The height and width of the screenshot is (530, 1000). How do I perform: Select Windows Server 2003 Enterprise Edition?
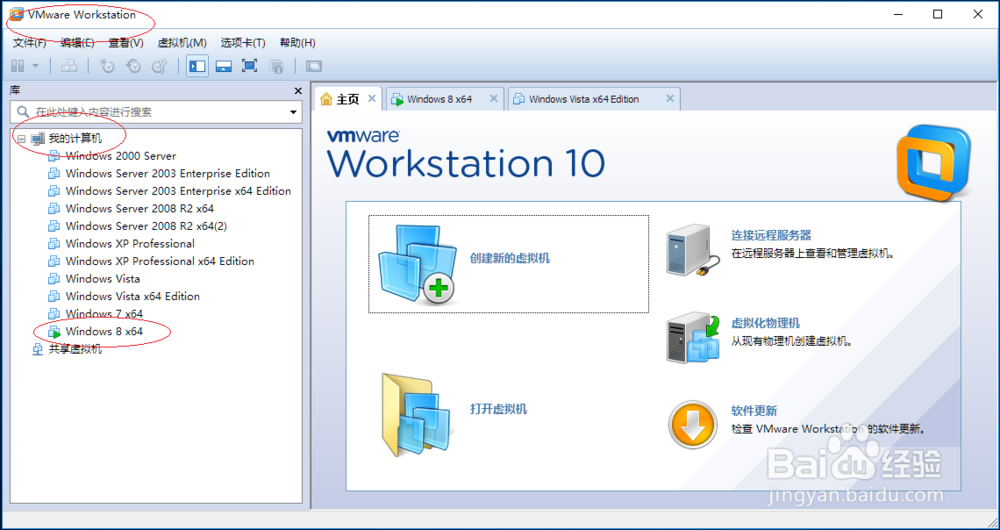168,173
